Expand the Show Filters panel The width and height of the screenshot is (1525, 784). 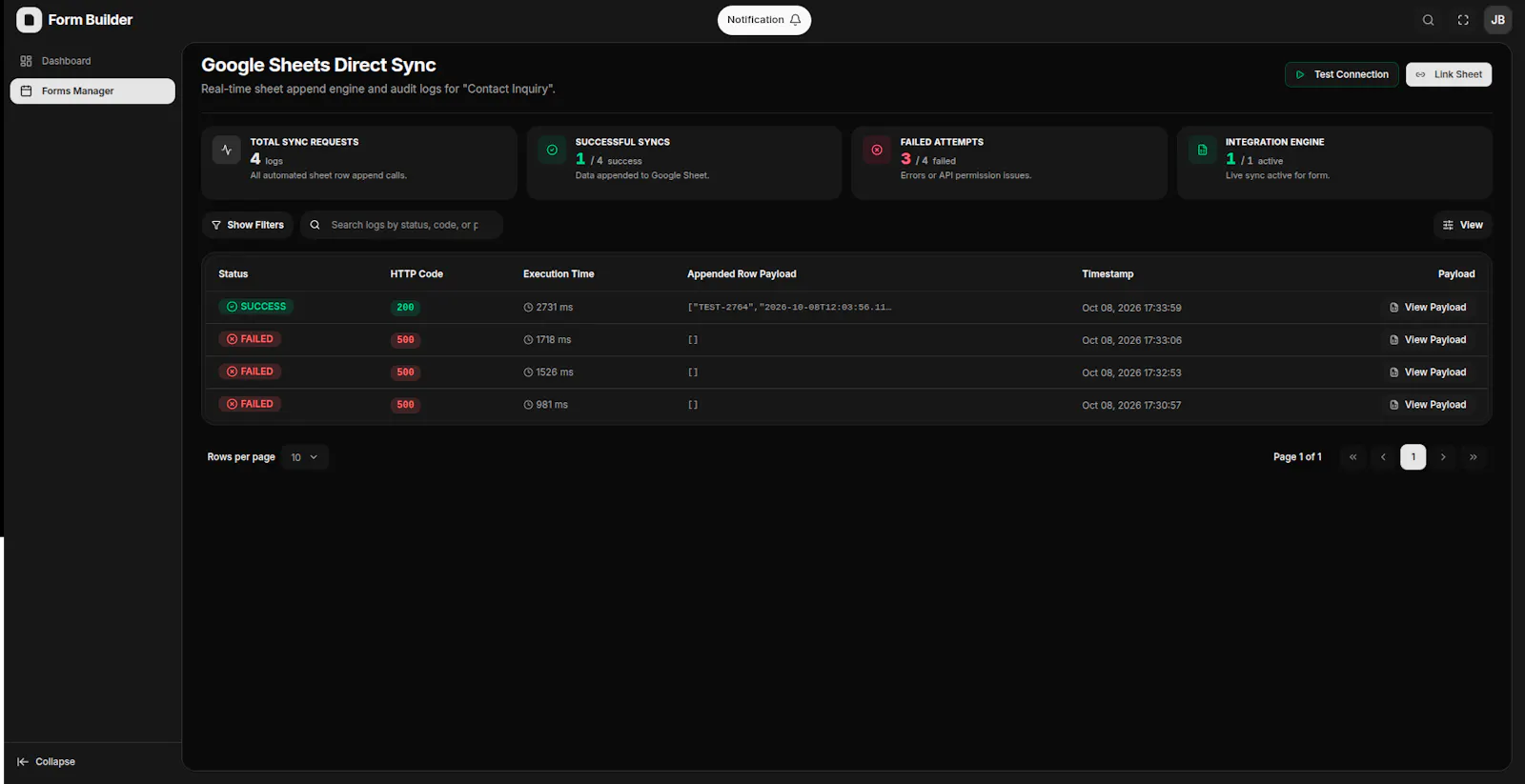click(248, 225)
